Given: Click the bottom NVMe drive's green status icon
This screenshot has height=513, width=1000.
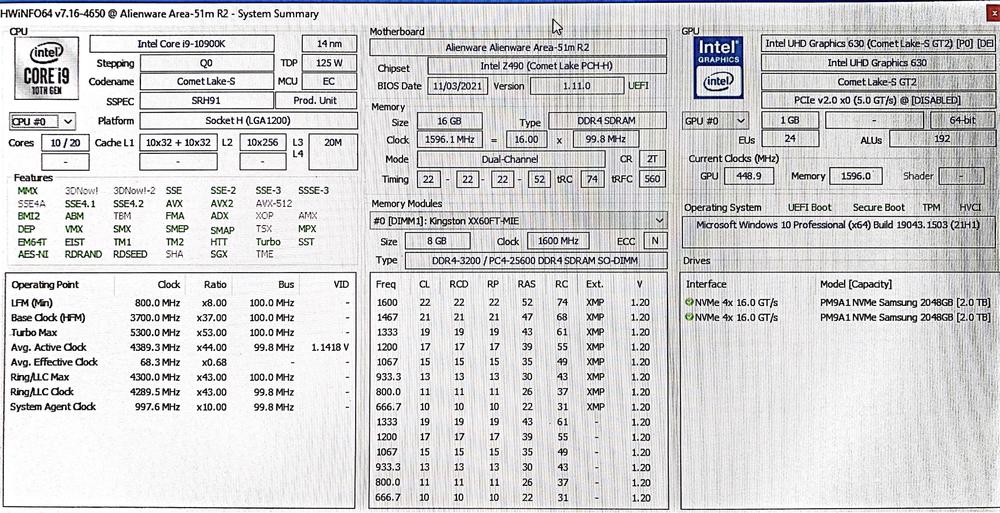Looking at the screenshot, I should click(689, 317).
